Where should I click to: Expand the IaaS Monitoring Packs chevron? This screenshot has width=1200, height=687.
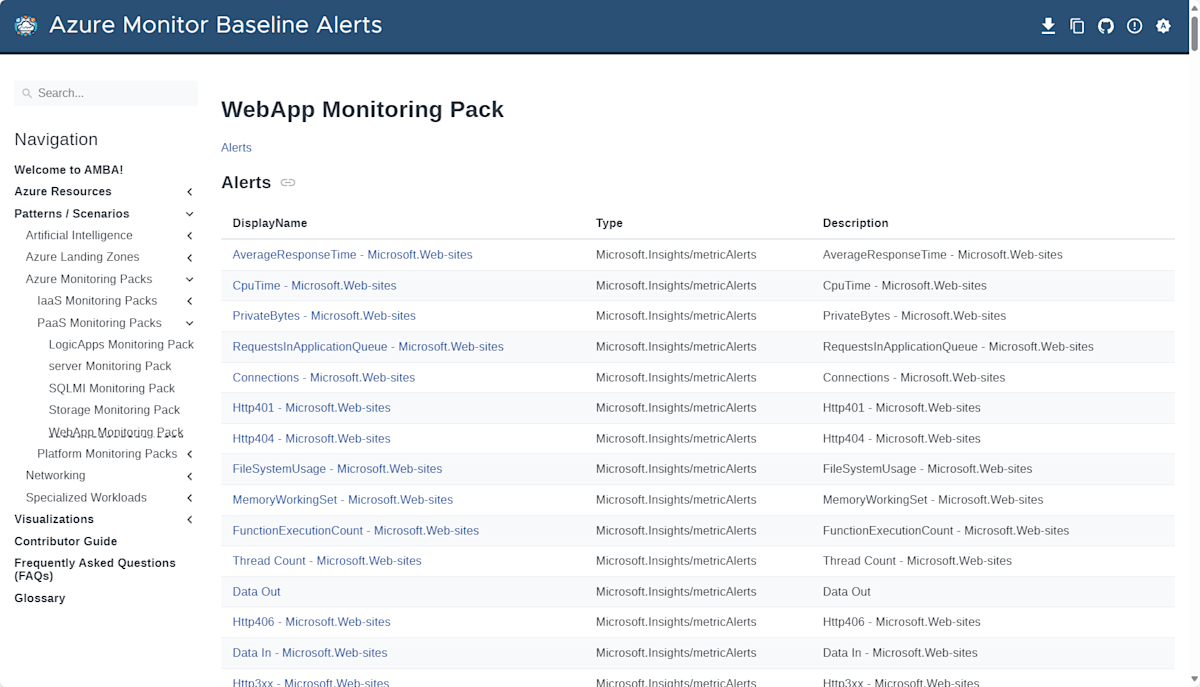point(190,301)
